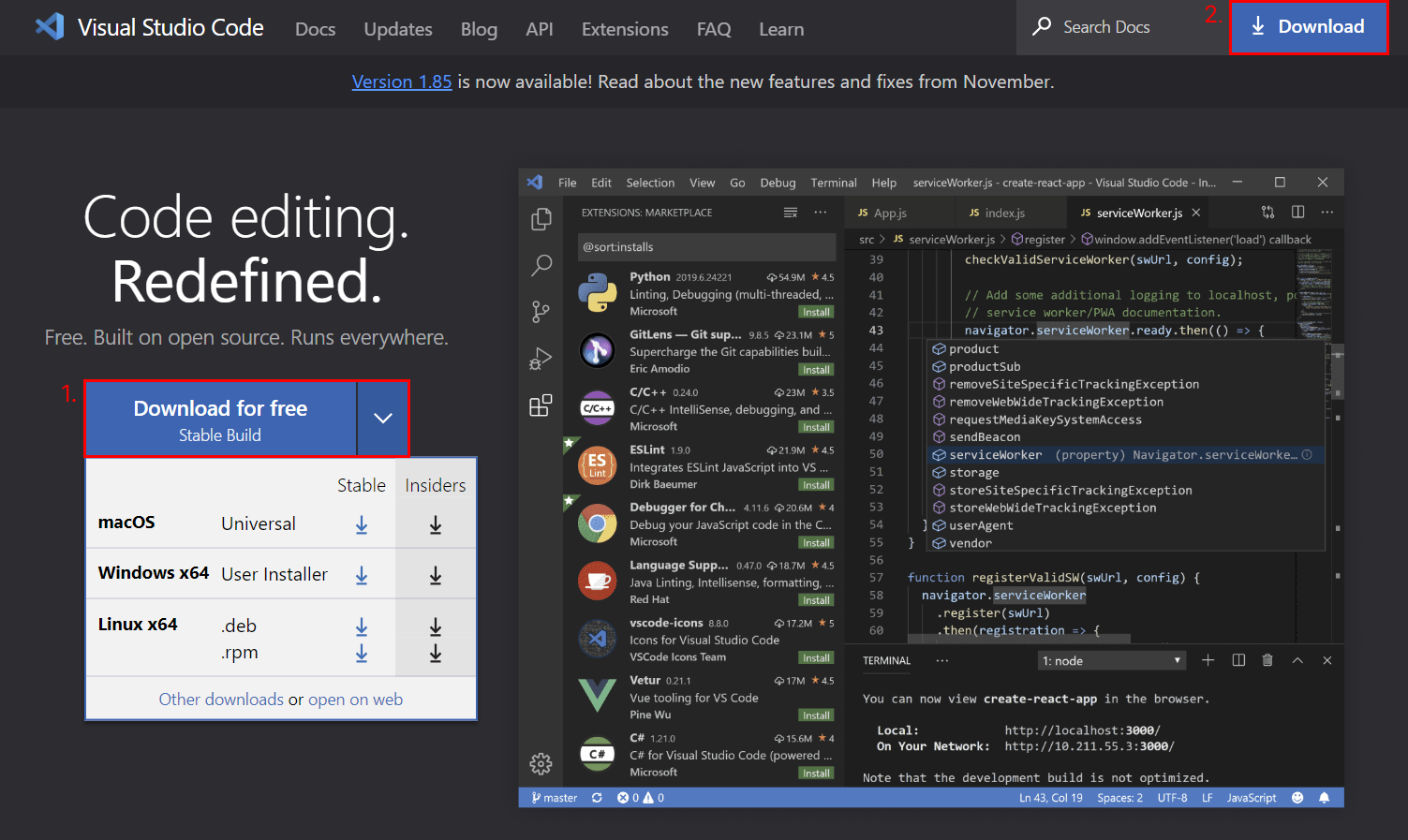Download Linux .rpm stable package
Image resolution: width=1408 pixels, height=840 pixels.
click(362, 654)
